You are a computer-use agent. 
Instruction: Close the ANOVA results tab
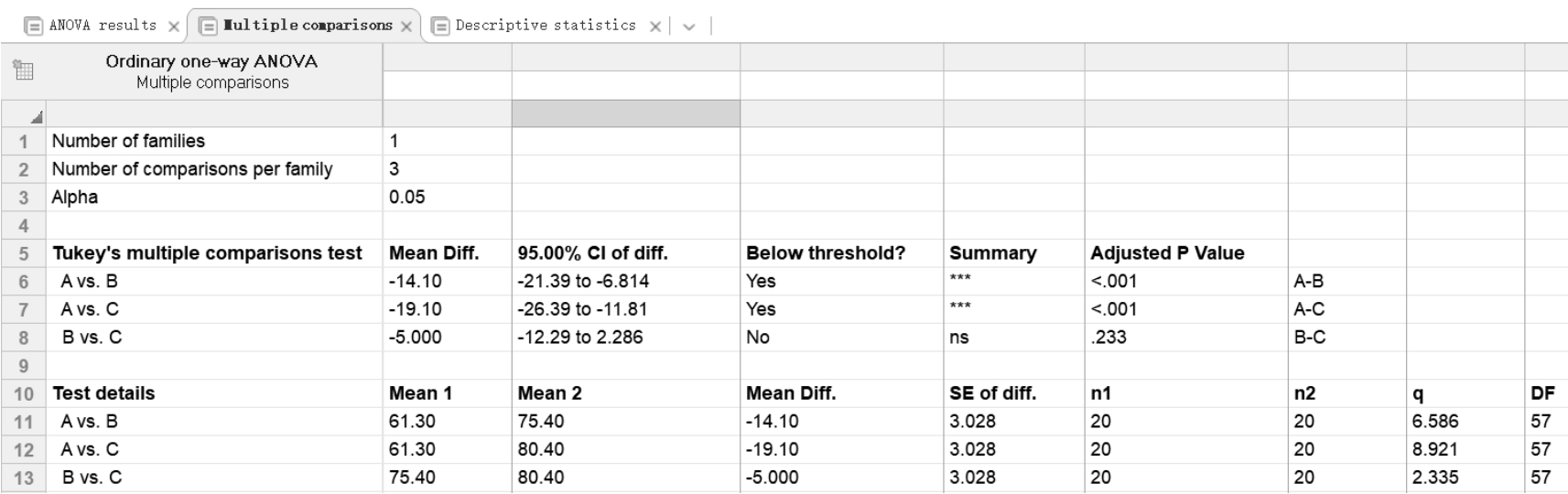click(x=174, y=27)
